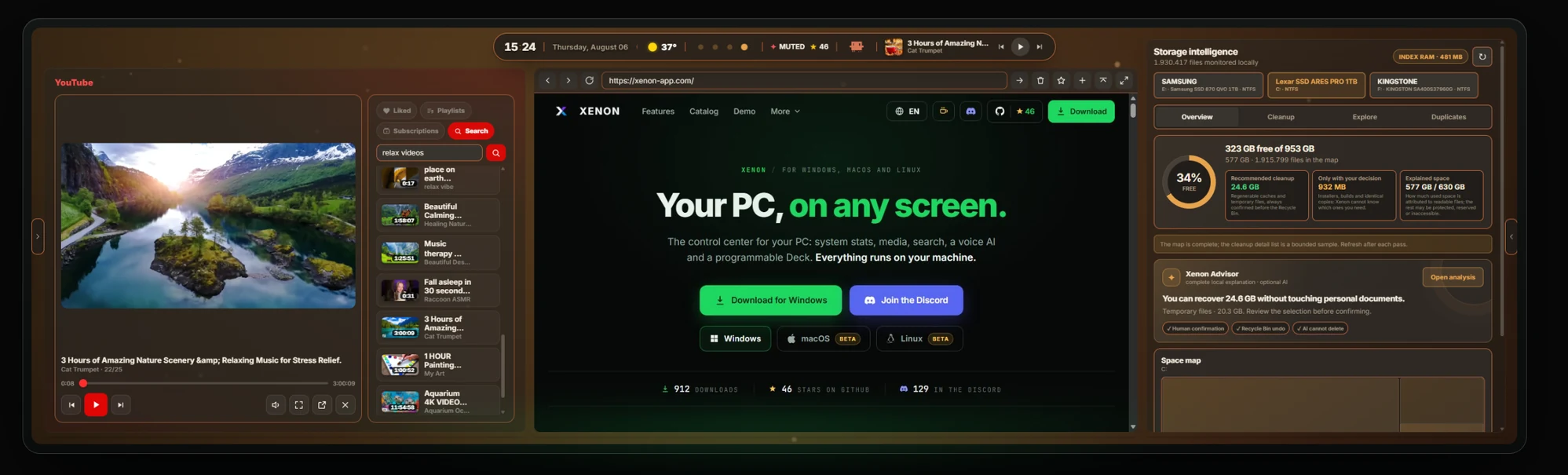Skip to previous track in top bar widget

(1001, 47)
